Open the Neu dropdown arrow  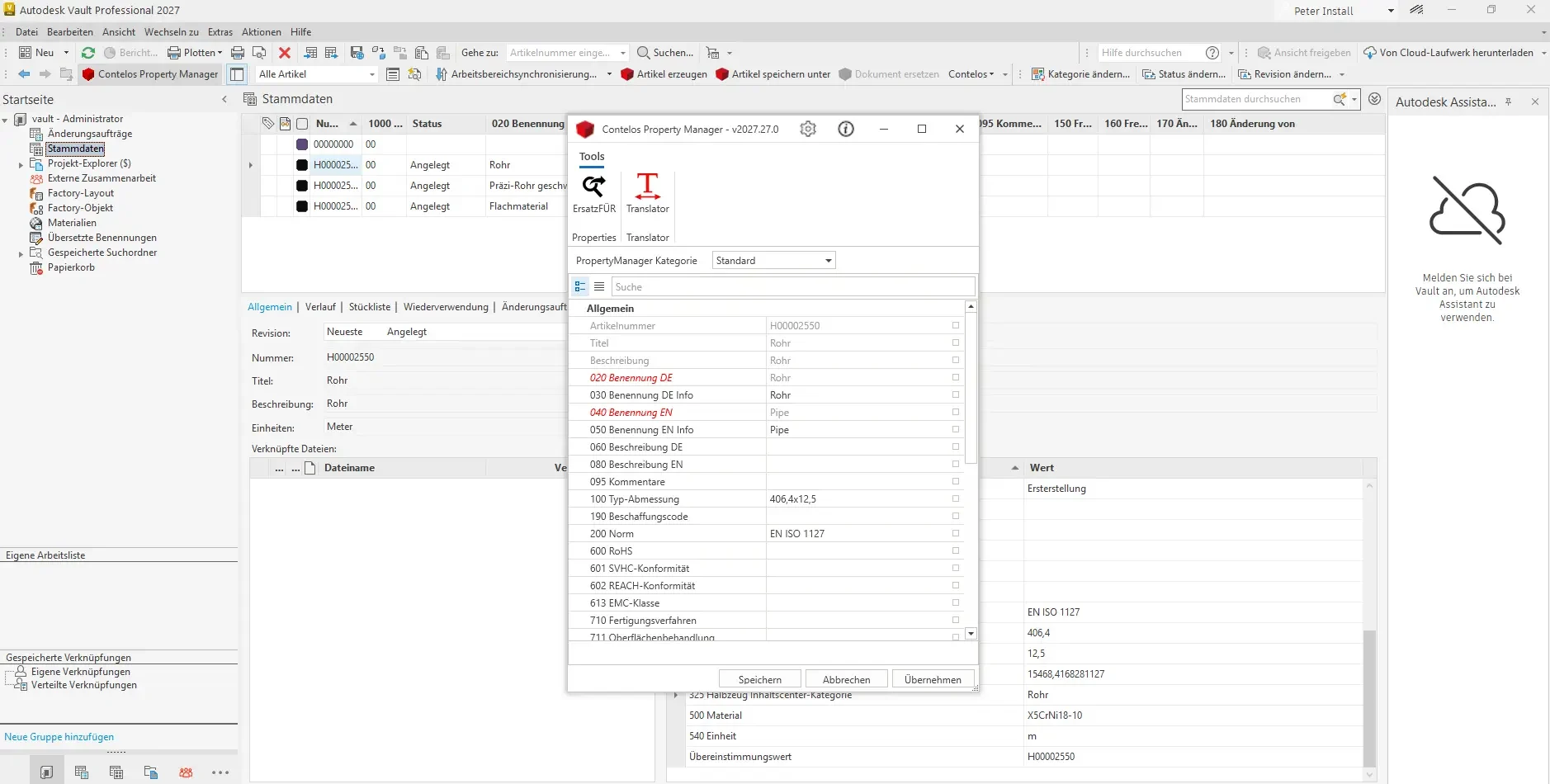[67, 53]
